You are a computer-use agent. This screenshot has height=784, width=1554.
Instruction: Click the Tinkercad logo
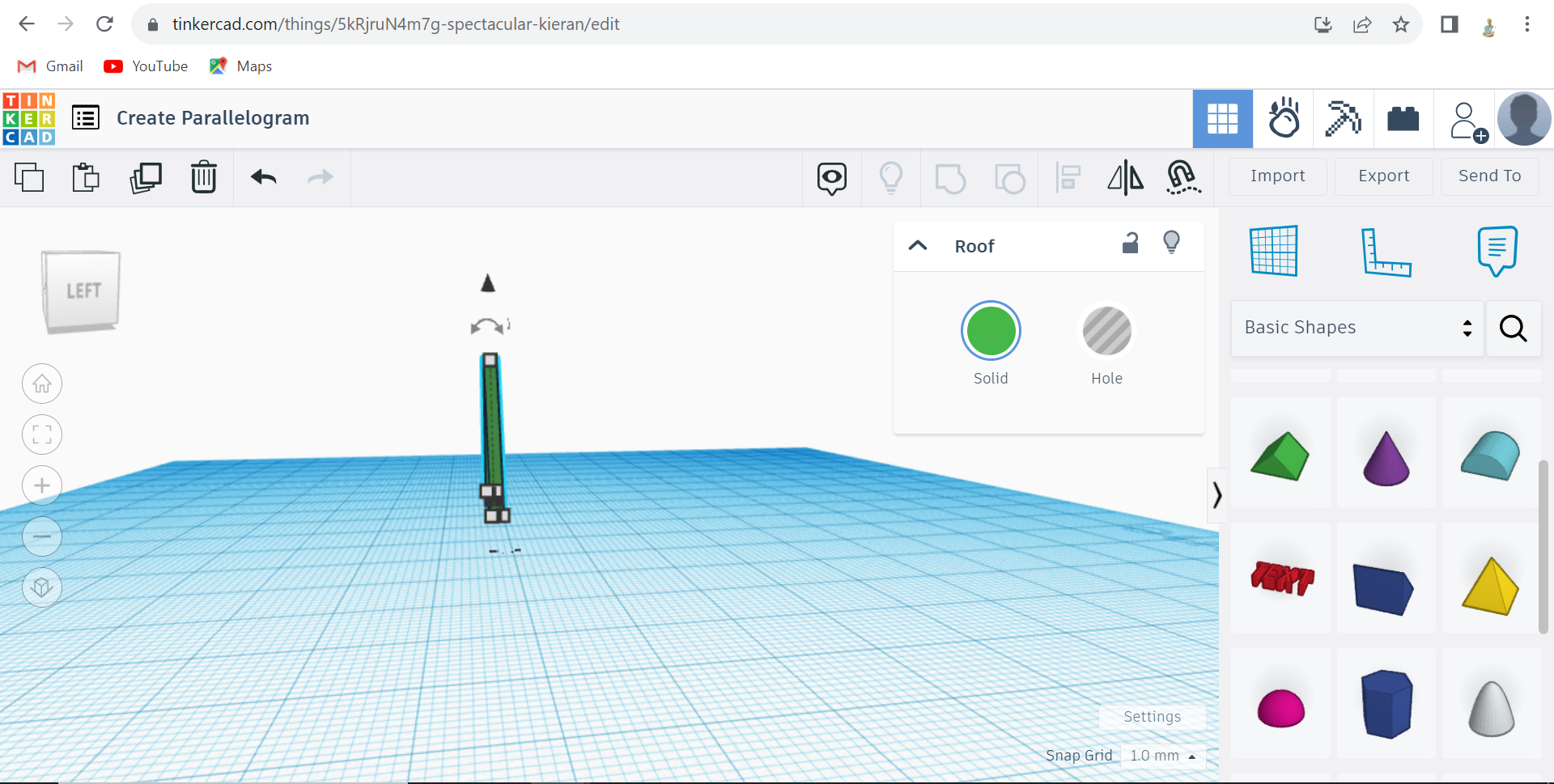click(29, 118)
